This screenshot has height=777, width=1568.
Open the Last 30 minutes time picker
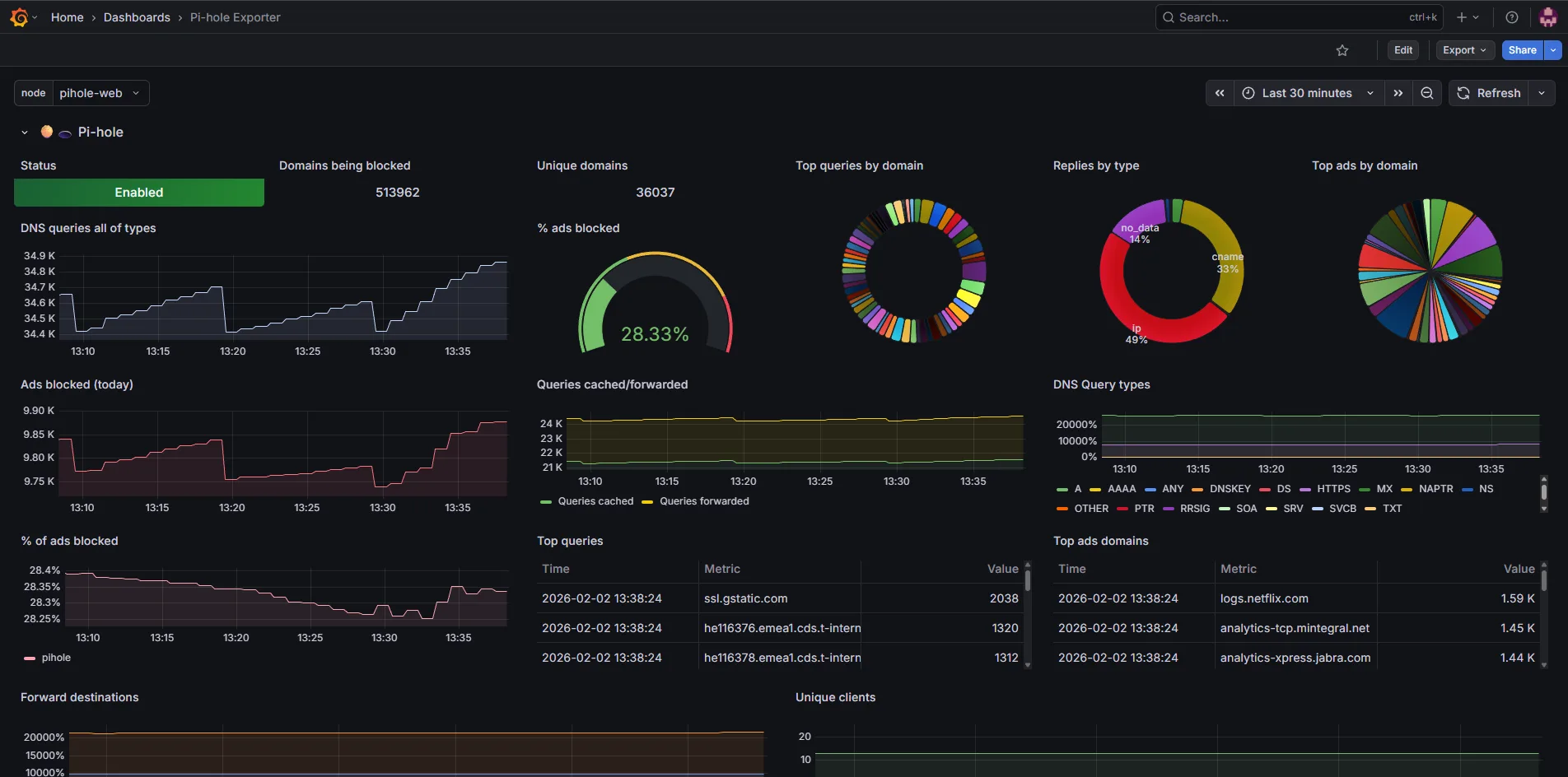[x=1309, y=93]
